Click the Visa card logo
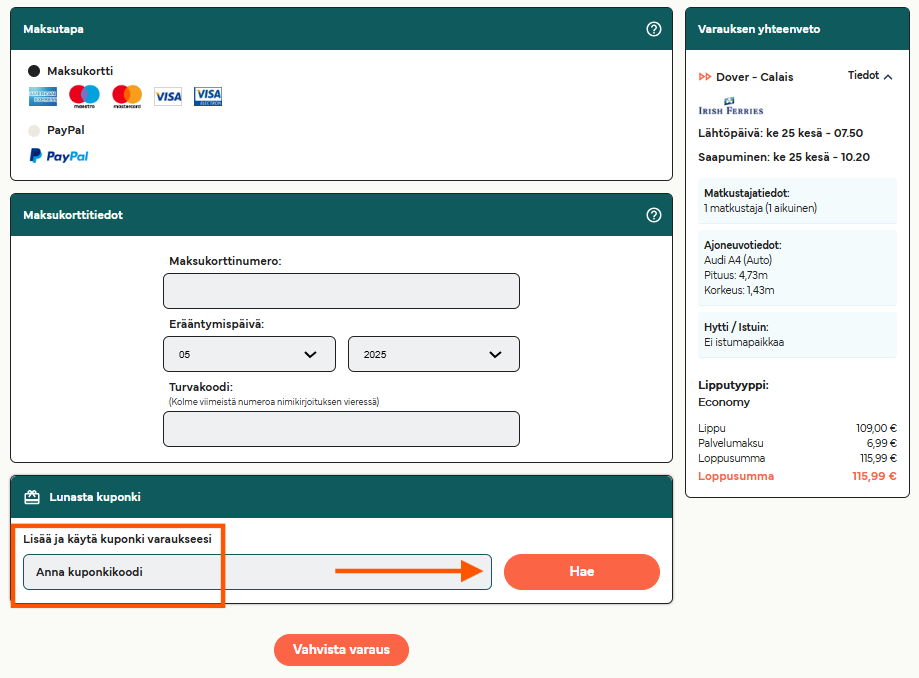 click(168, 97)
